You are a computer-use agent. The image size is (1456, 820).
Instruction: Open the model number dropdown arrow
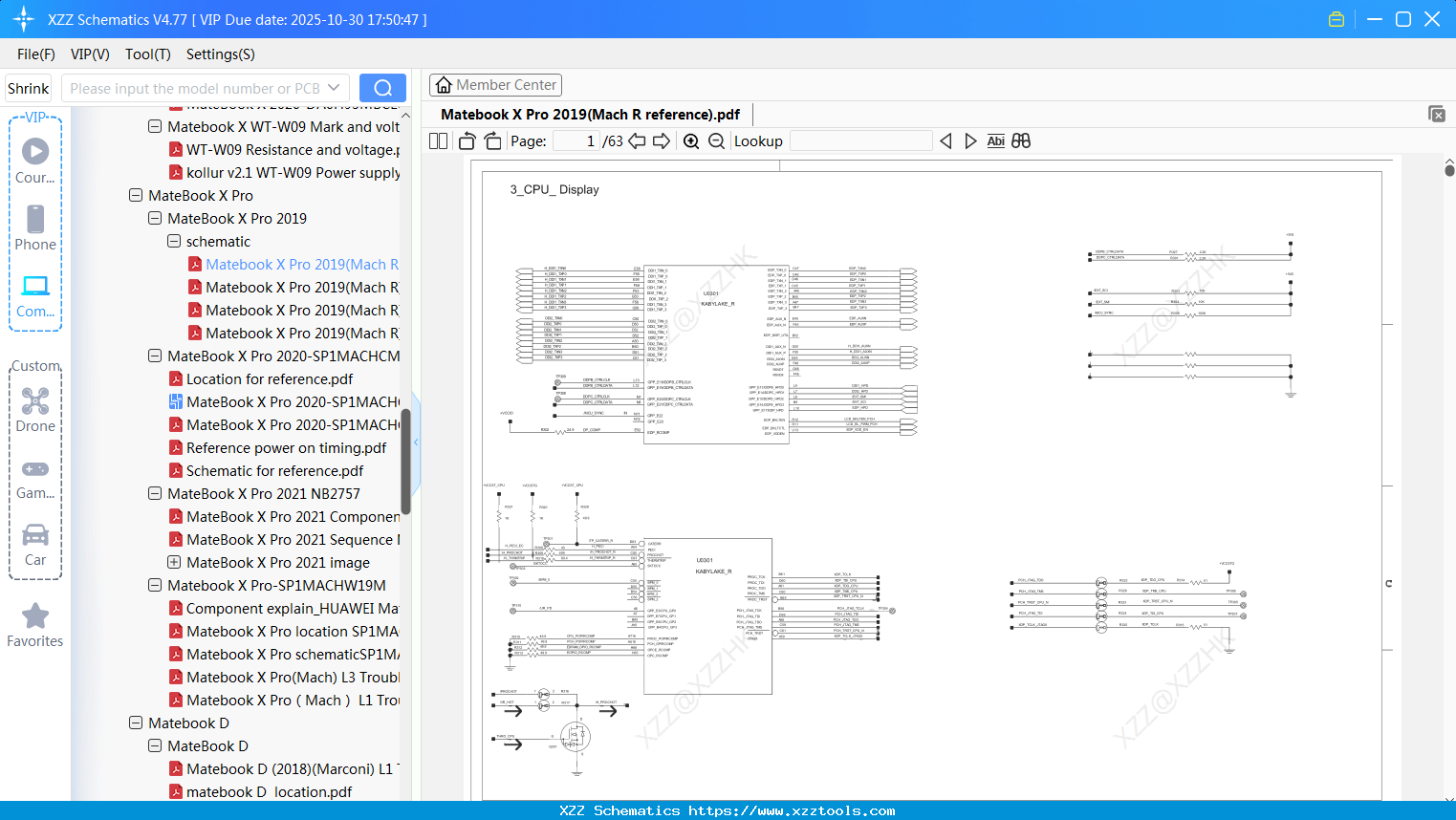click(x=334, y=88)
